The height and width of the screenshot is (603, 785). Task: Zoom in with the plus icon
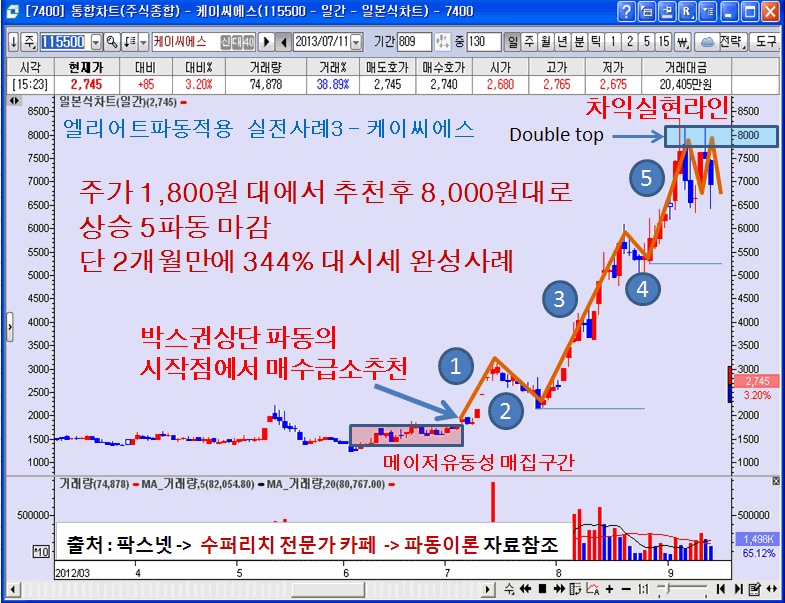tap(609, 588)
